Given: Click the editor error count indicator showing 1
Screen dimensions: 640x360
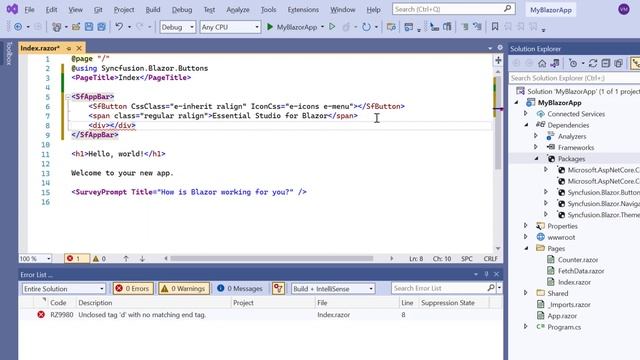Looking at the screenshot, I should [76, 259].
